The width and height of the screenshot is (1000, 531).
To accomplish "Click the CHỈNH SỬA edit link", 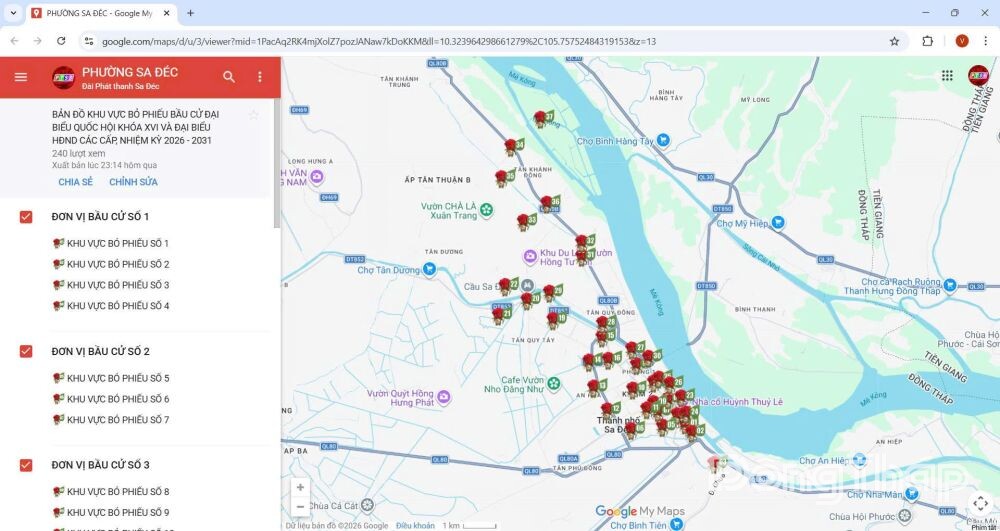I will (133, 182).
